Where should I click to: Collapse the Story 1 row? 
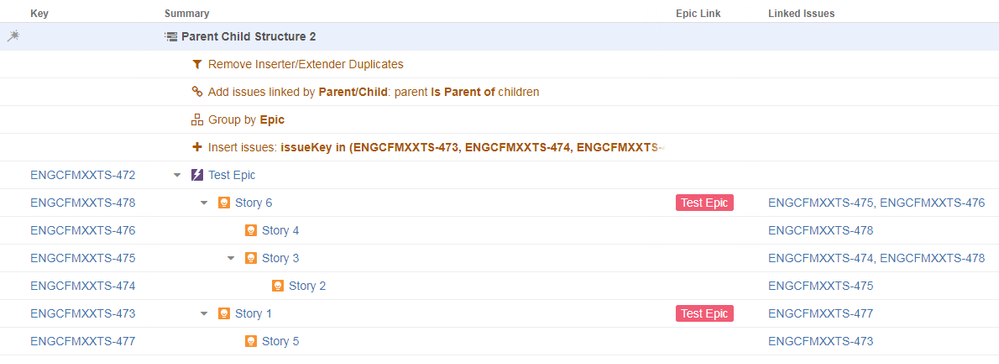pos(204,314)
